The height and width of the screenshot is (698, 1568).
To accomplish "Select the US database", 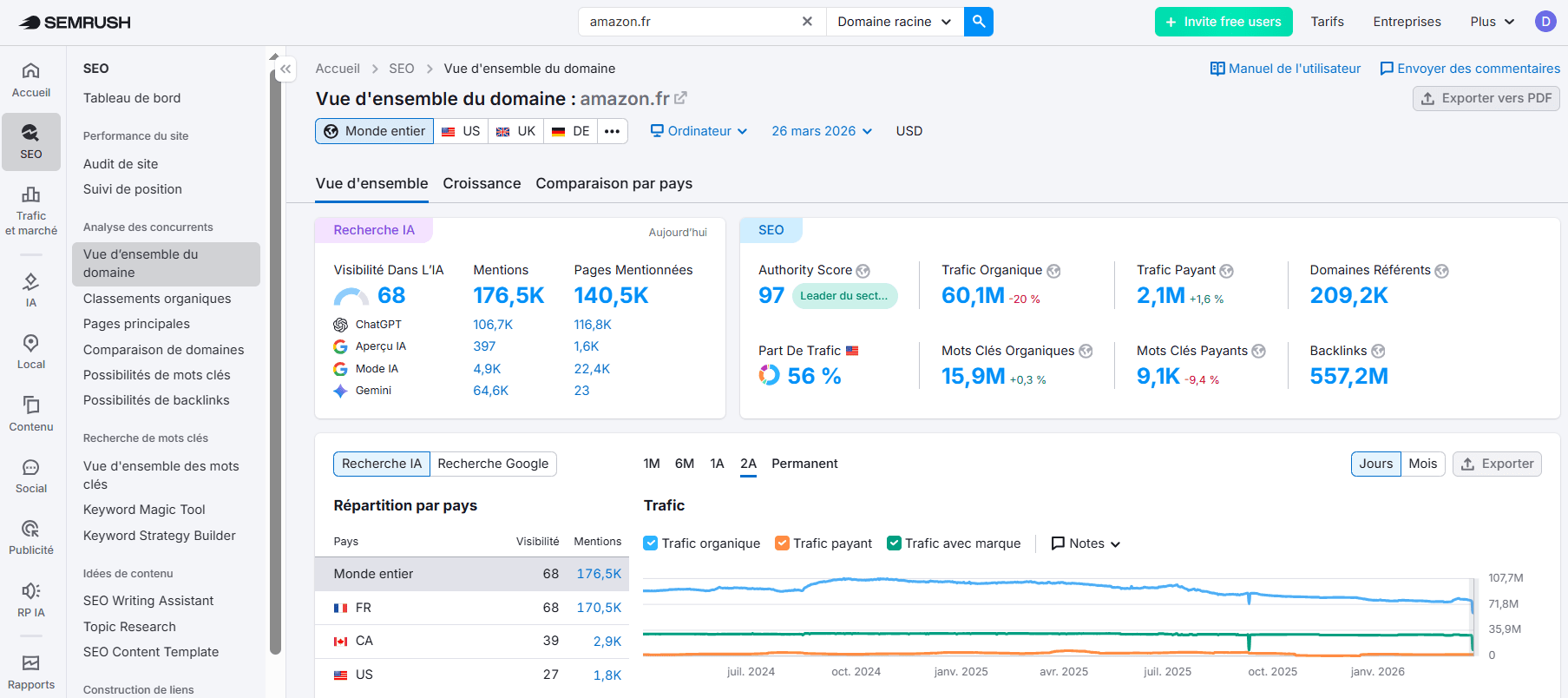I will pos(461,131).
